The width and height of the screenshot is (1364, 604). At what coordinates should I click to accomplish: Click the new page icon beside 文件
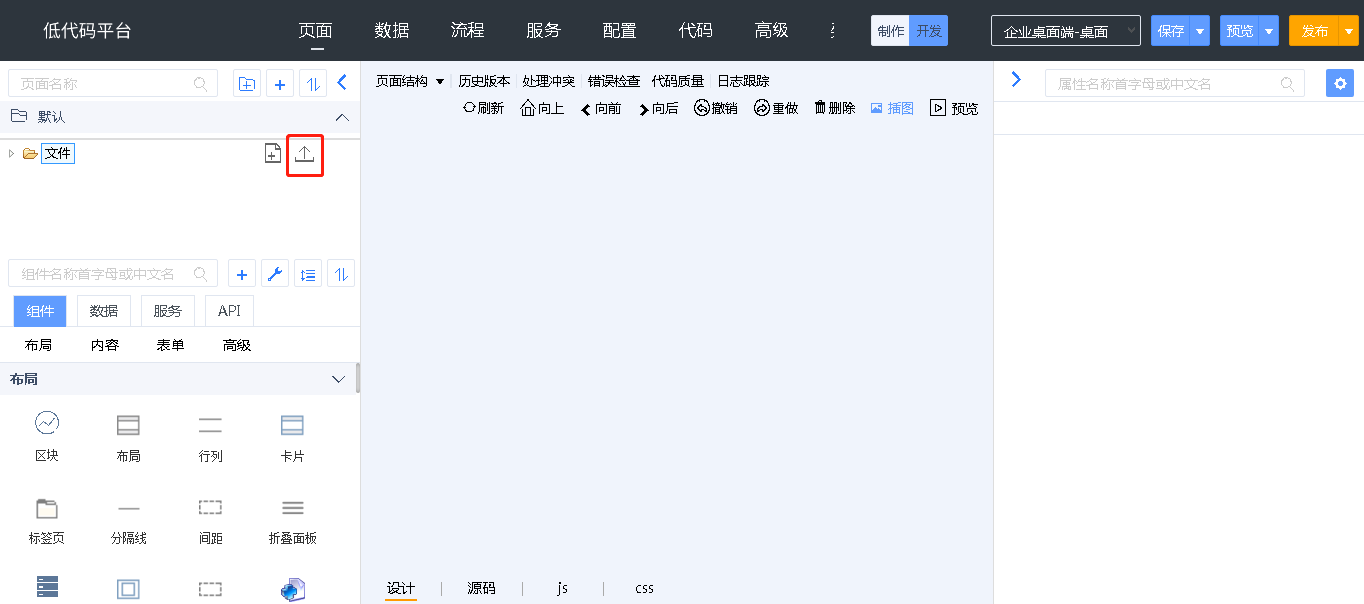click(272, 154)
